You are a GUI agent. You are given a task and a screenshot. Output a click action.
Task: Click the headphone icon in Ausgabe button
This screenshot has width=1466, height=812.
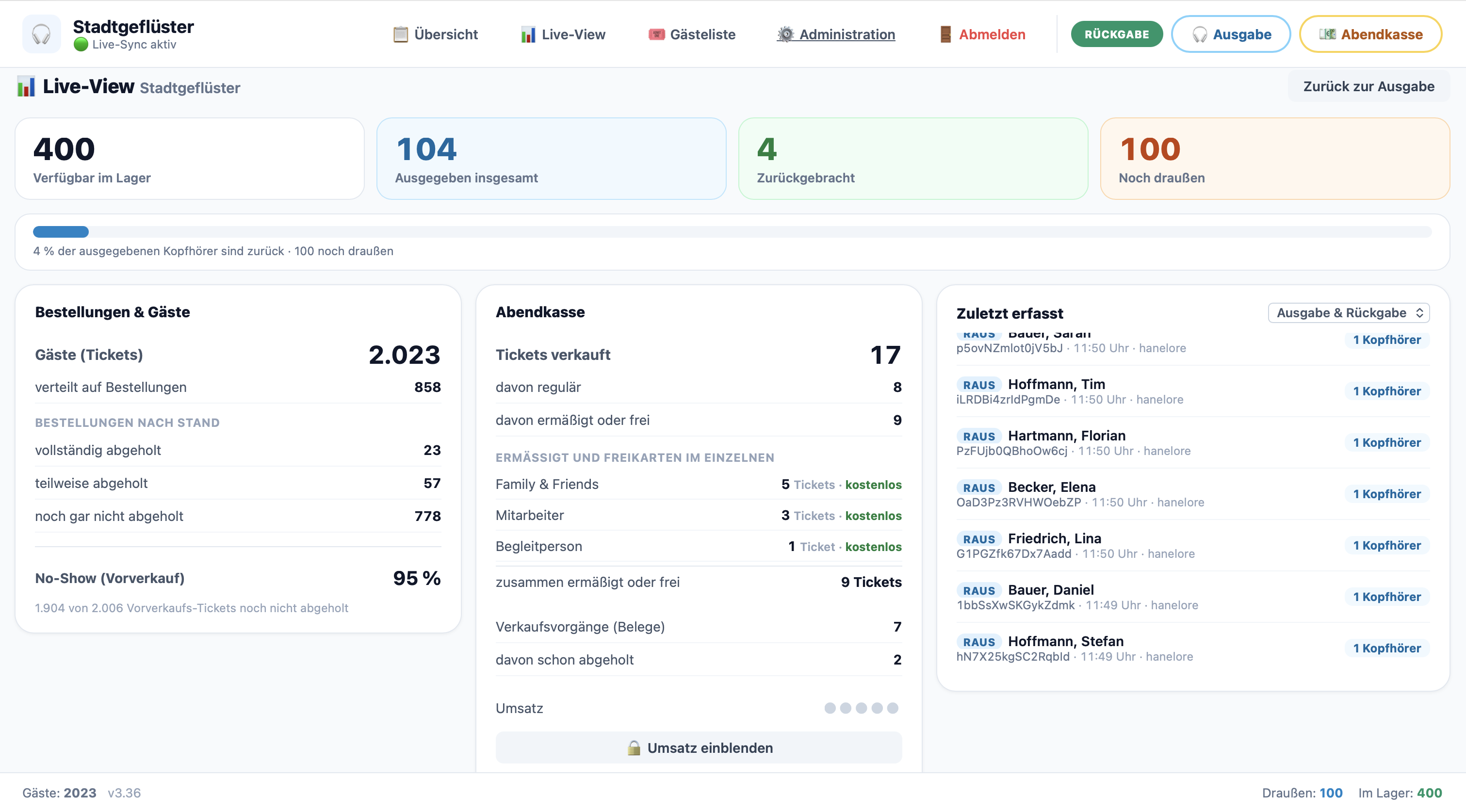pos(1200,34)
